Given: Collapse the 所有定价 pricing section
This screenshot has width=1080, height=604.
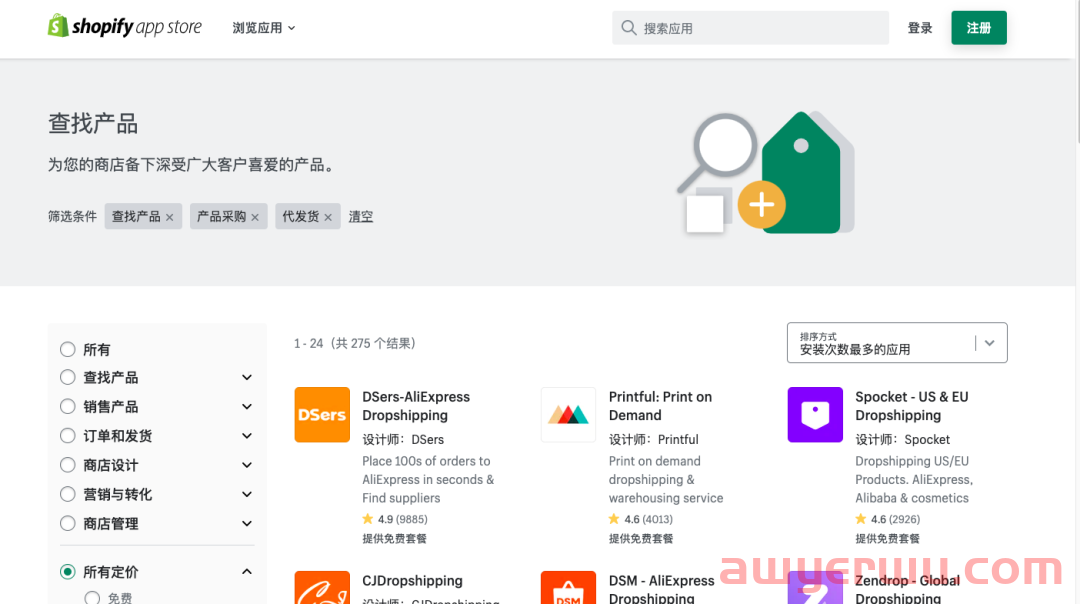Looking at the screenshot, I should (x=247, y=572).
